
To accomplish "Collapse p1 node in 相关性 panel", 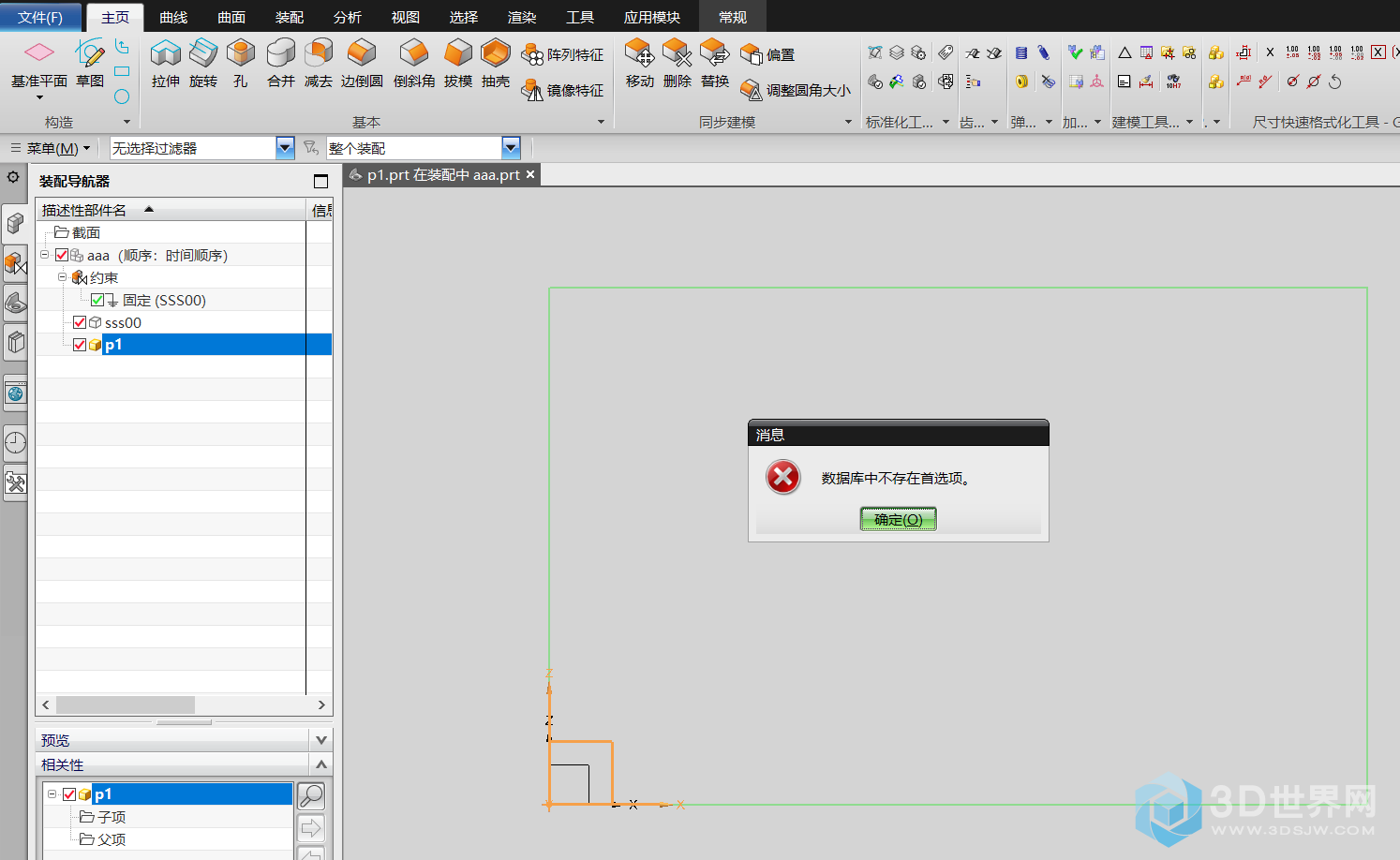I will 52,794.
